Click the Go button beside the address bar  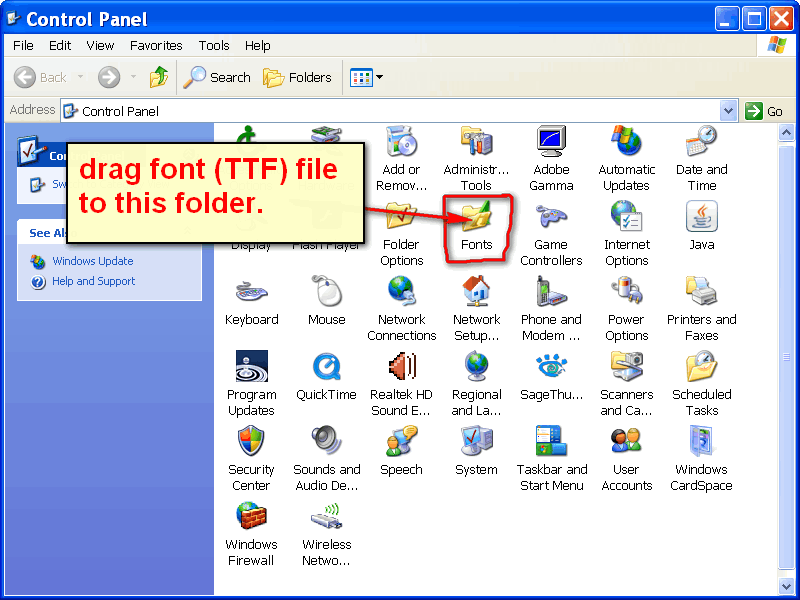coord(764,111)
